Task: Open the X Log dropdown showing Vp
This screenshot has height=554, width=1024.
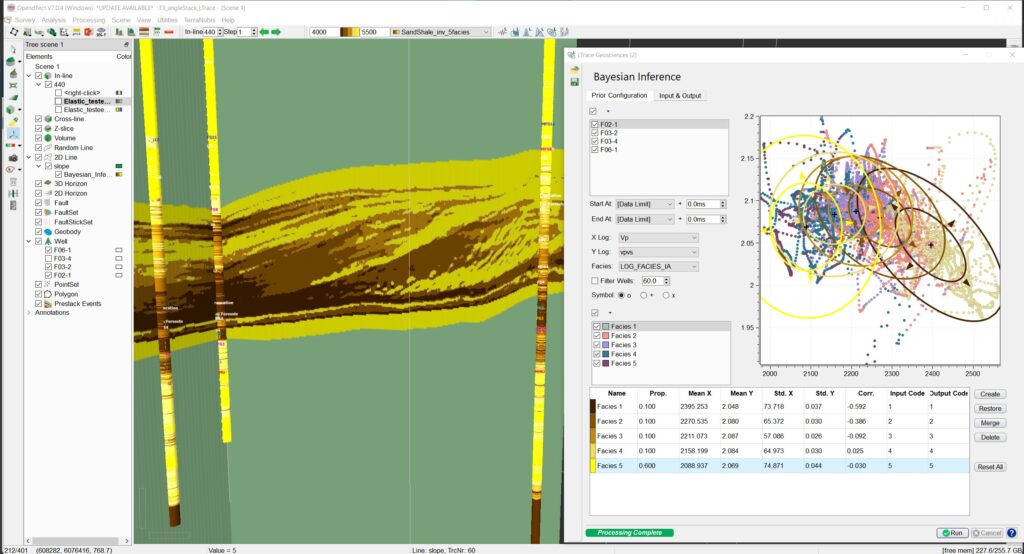Action: point(658,238)
